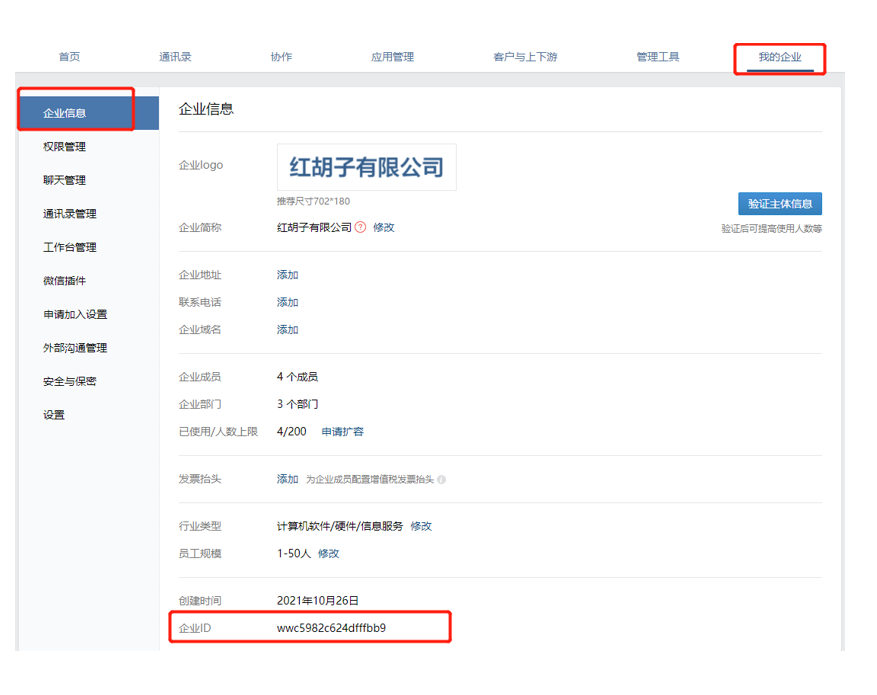Click the 3 个部门 value
The image size is (877, 695).
[x=297, y=404]
